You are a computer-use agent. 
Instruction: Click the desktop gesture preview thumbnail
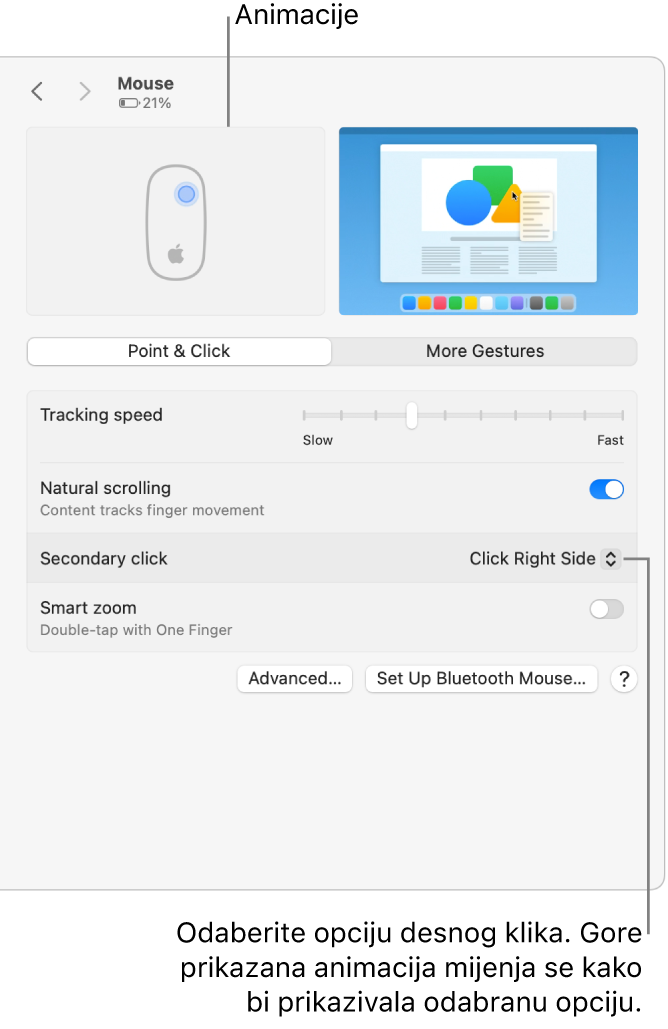coord(488,221)
